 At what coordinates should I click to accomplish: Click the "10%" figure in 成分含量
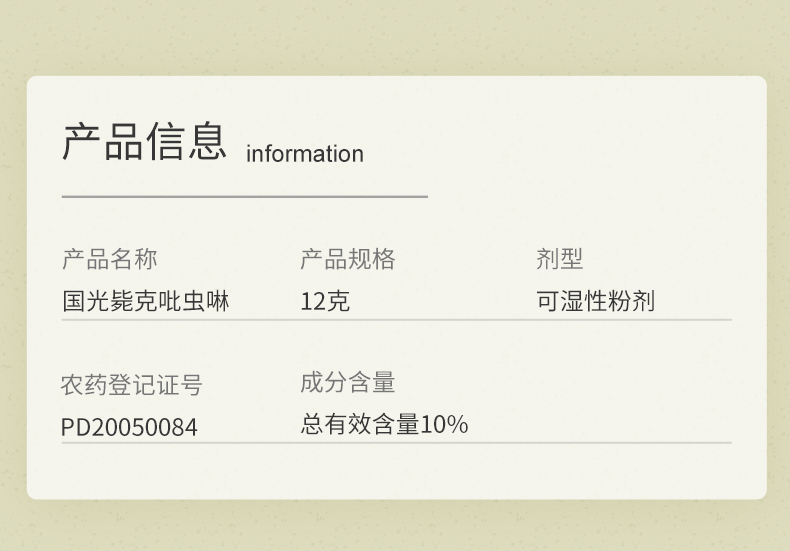[x=444, y=424]
